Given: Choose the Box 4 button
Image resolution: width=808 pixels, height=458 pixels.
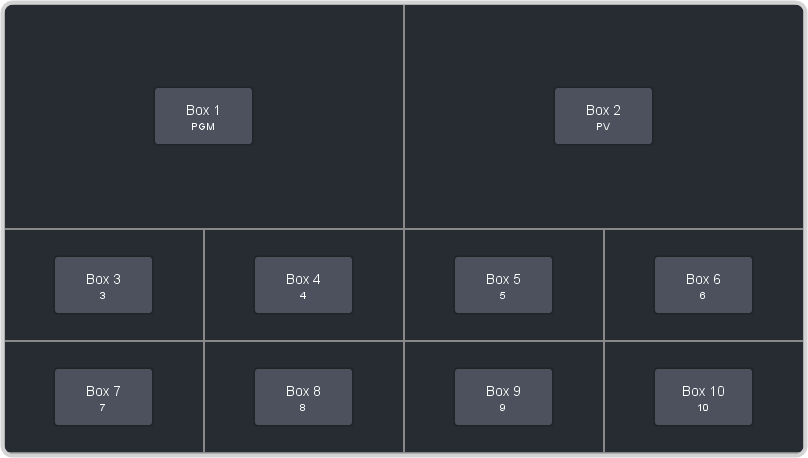Looking at the screenshot, I should (x=304, y=285).
